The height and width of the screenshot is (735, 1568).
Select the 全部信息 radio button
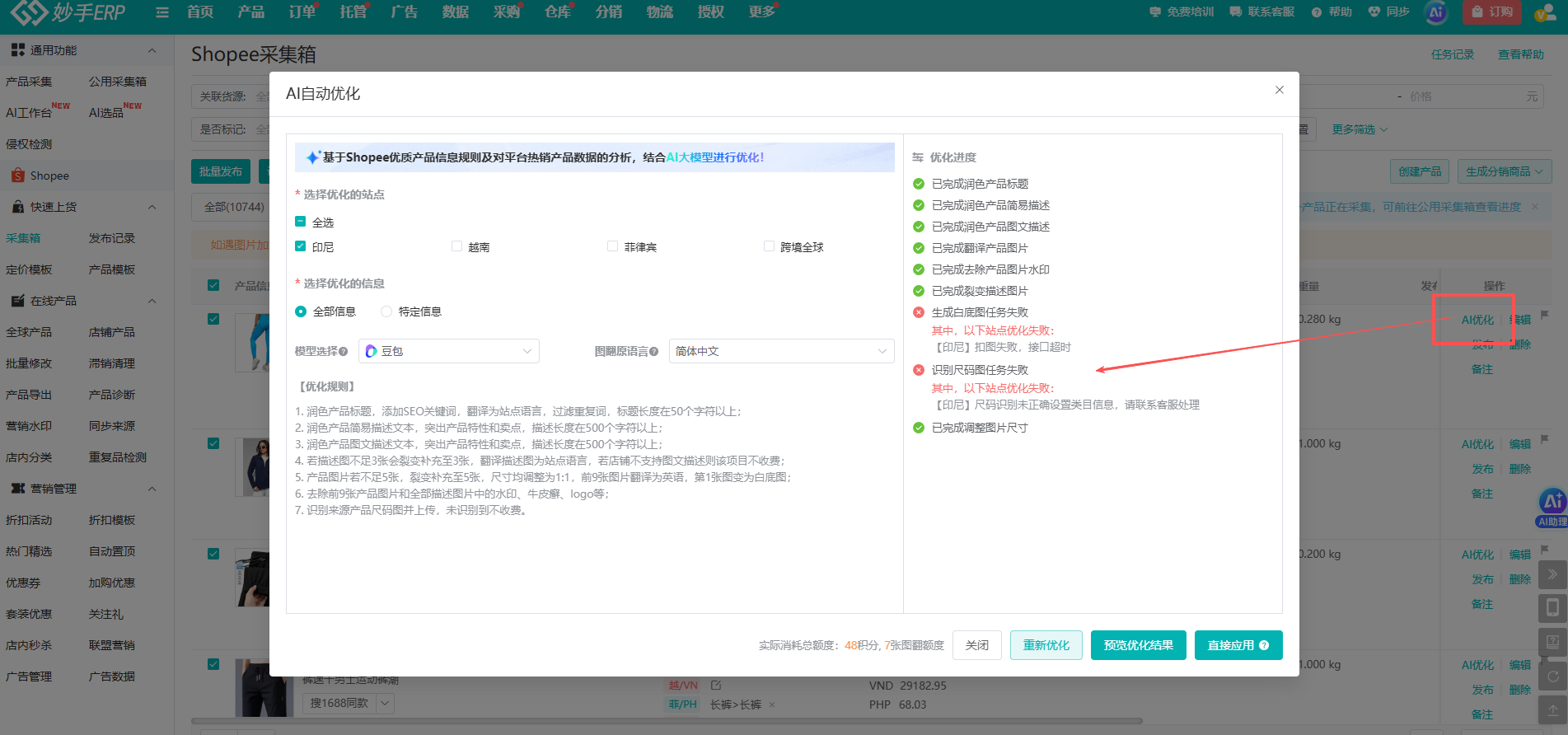pyautogui.click(x=301, y=311)
